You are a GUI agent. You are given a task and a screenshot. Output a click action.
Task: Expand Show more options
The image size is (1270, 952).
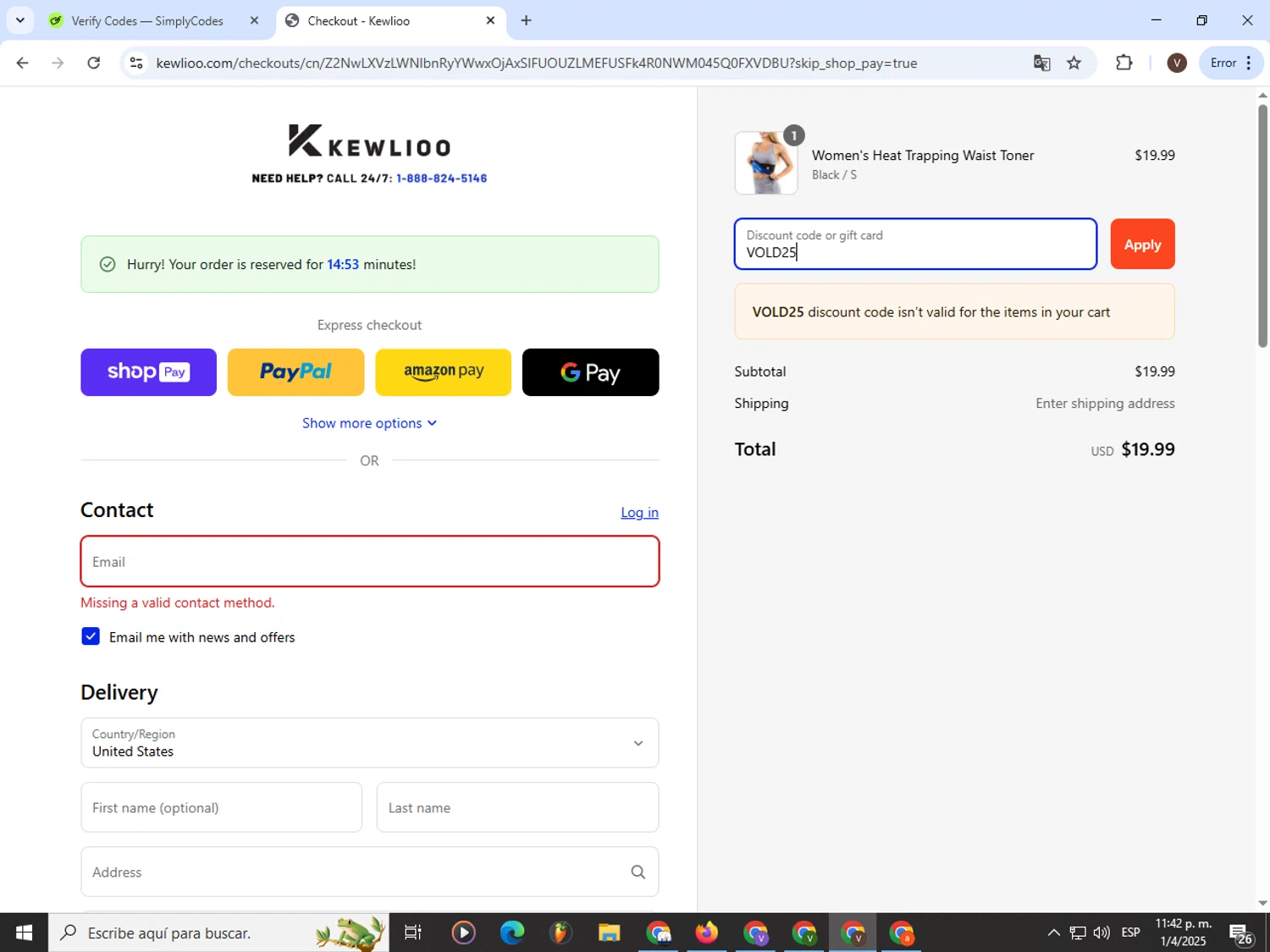pyautogui.click(x=369, y=423)
